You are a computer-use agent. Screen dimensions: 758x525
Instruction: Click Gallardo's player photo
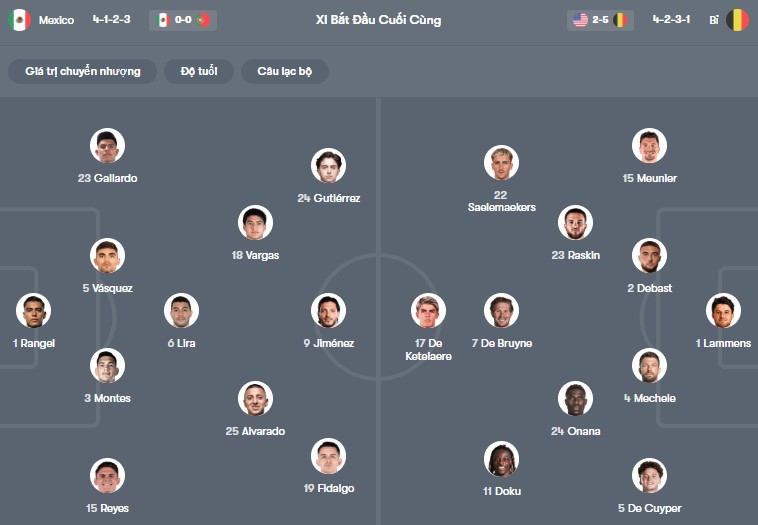pos(107,146)
